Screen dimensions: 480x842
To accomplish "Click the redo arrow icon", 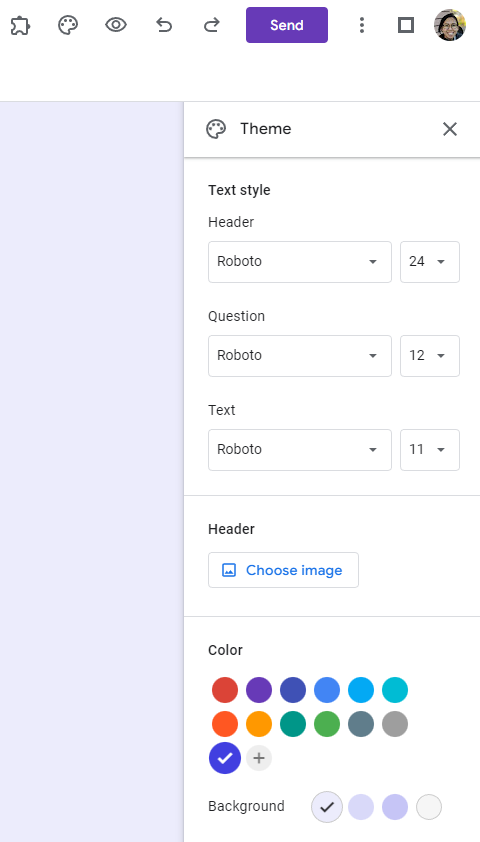I will [x=212, y=25].
